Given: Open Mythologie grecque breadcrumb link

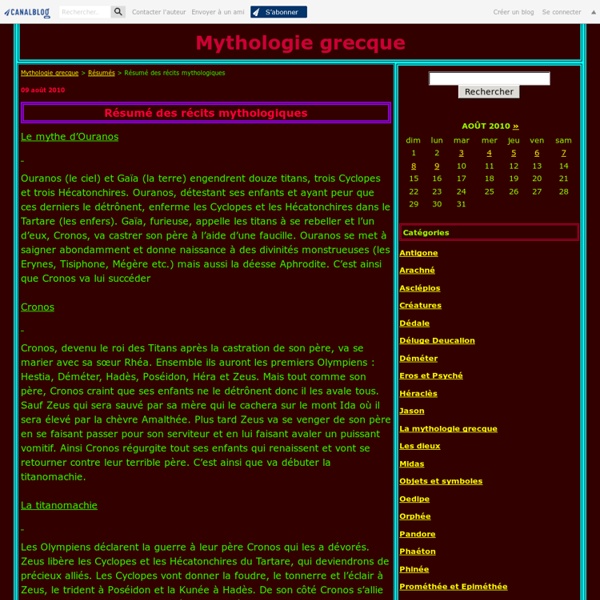Looking at the screenshot, I should (x=50, y=73).
